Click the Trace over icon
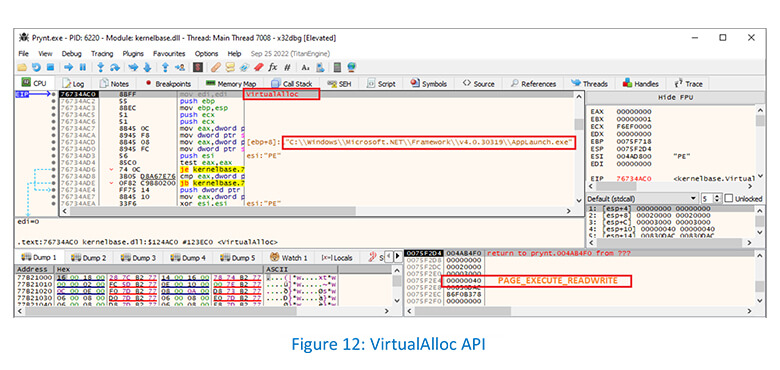Image resolution: width=780 pixels, height=370 pixels. click(x=147, y=67)
